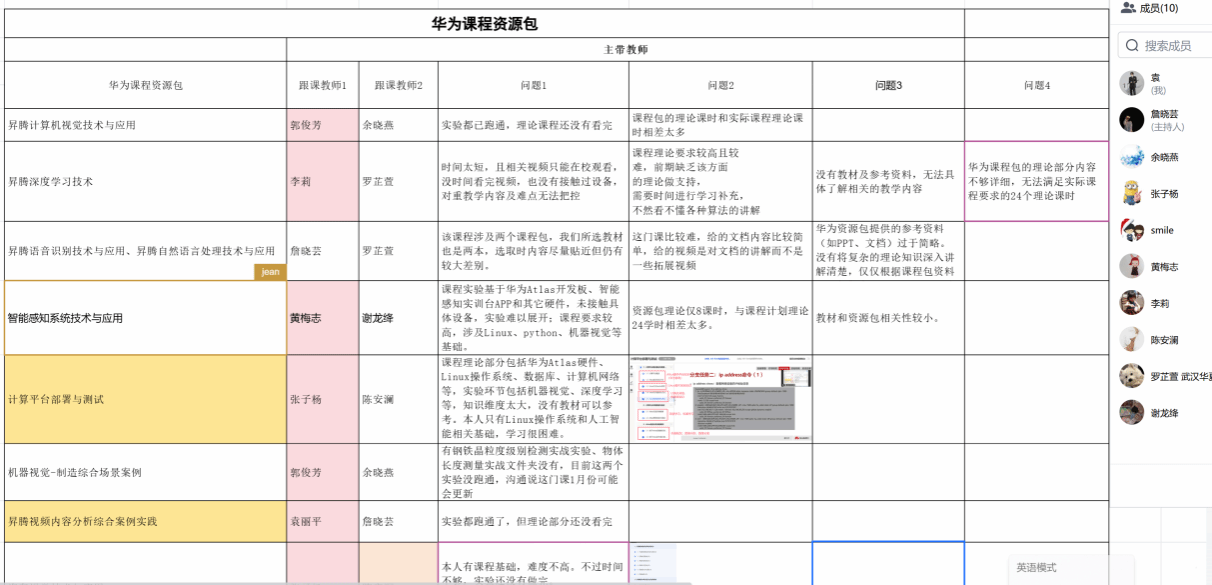Click 谢龙绛's avatar in member list
The width and height of the screenshot is (1212, 585).
[x=1131, y=413]
